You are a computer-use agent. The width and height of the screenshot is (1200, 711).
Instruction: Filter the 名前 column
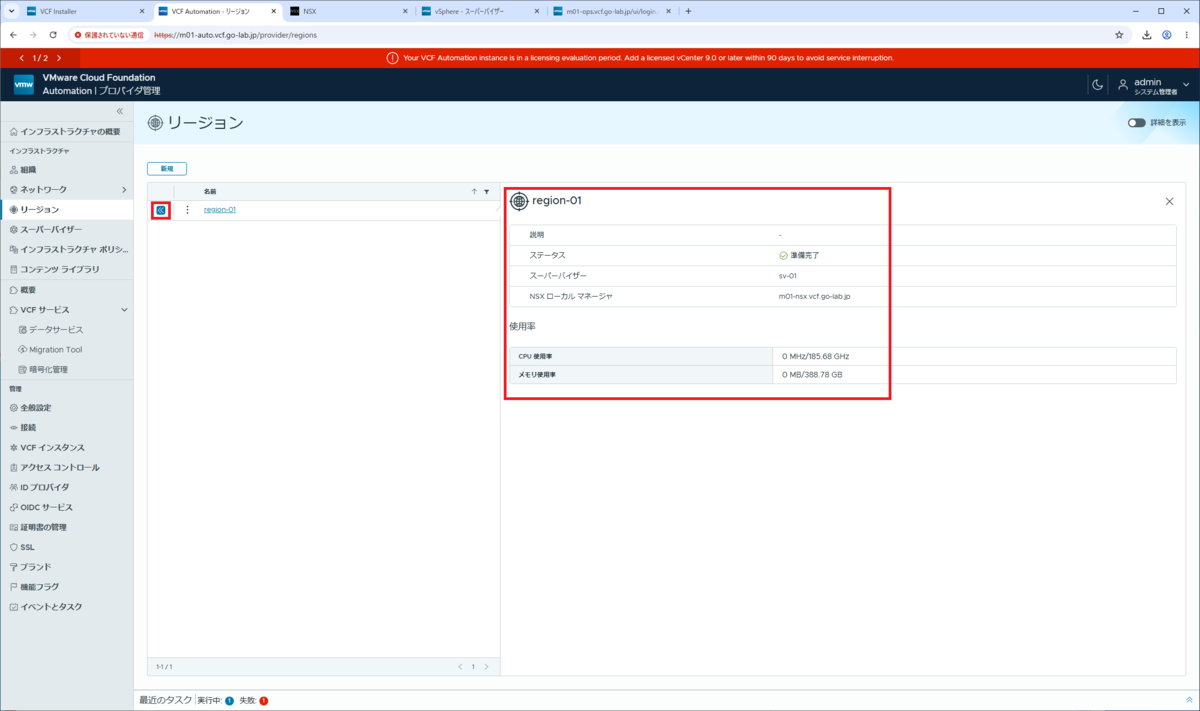pos(487,191)
